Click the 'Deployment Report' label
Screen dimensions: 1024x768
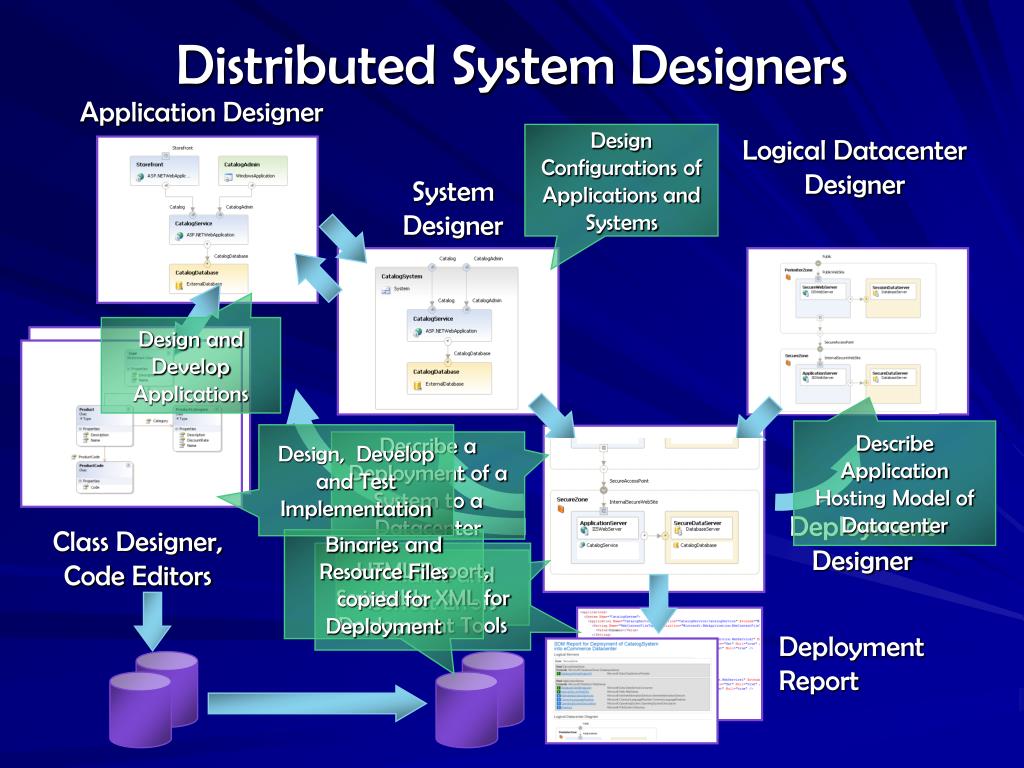[851, 664]
